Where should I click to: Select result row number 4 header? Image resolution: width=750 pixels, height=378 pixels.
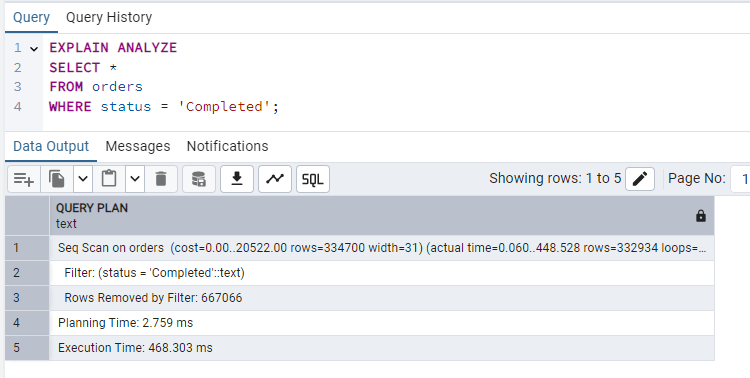pyautogui.click(x=27, y=322)
